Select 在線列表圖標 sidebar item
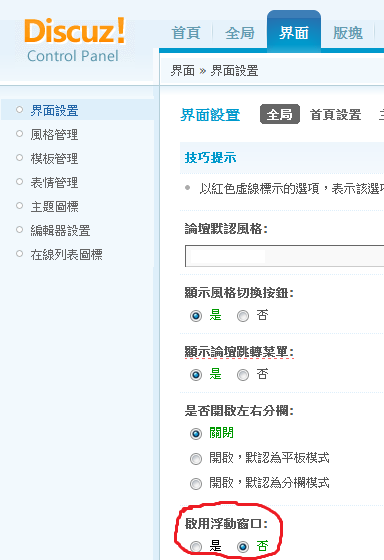The image size is (384, 560). pos(66,254)
